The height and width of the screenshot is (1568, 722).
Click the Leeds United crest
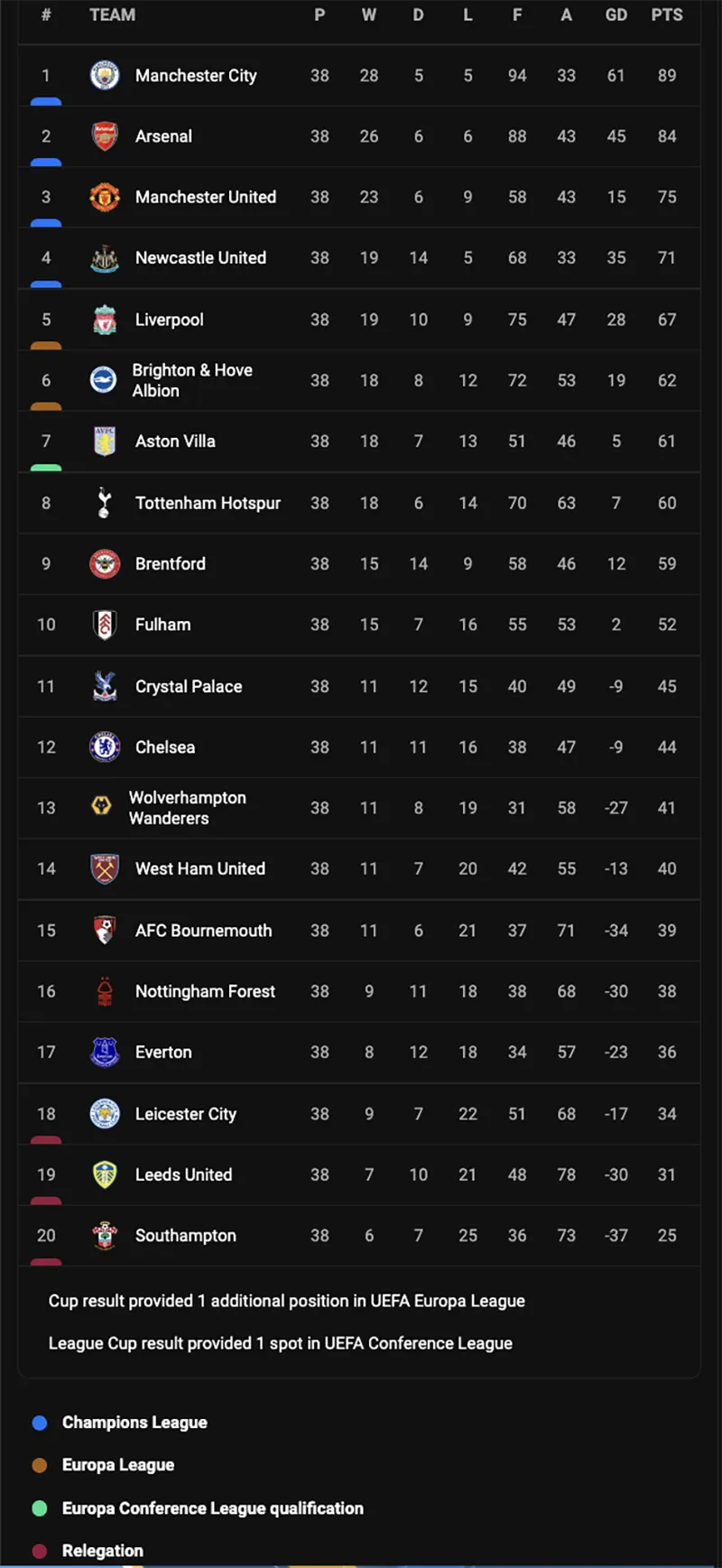(x=105, y=1174)
